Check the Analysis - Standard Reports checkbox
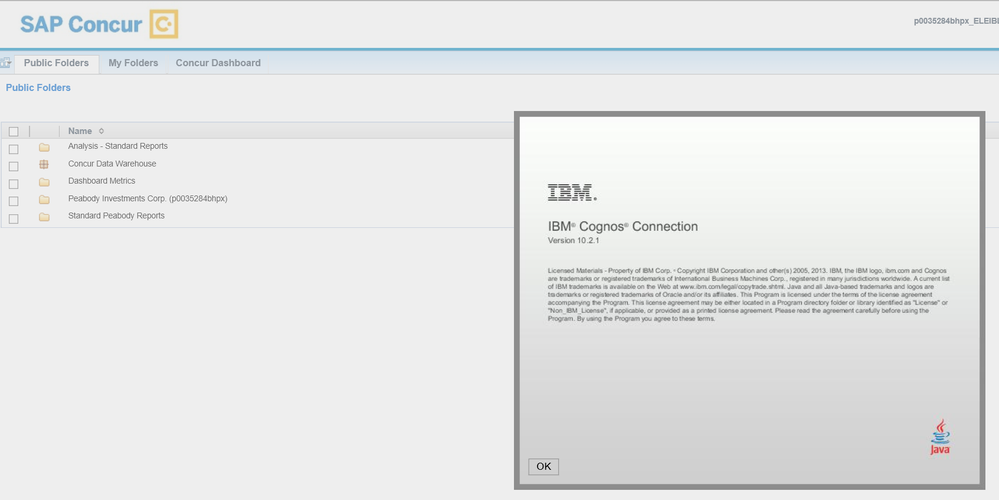999x500 pixels. tap(13, 149)
